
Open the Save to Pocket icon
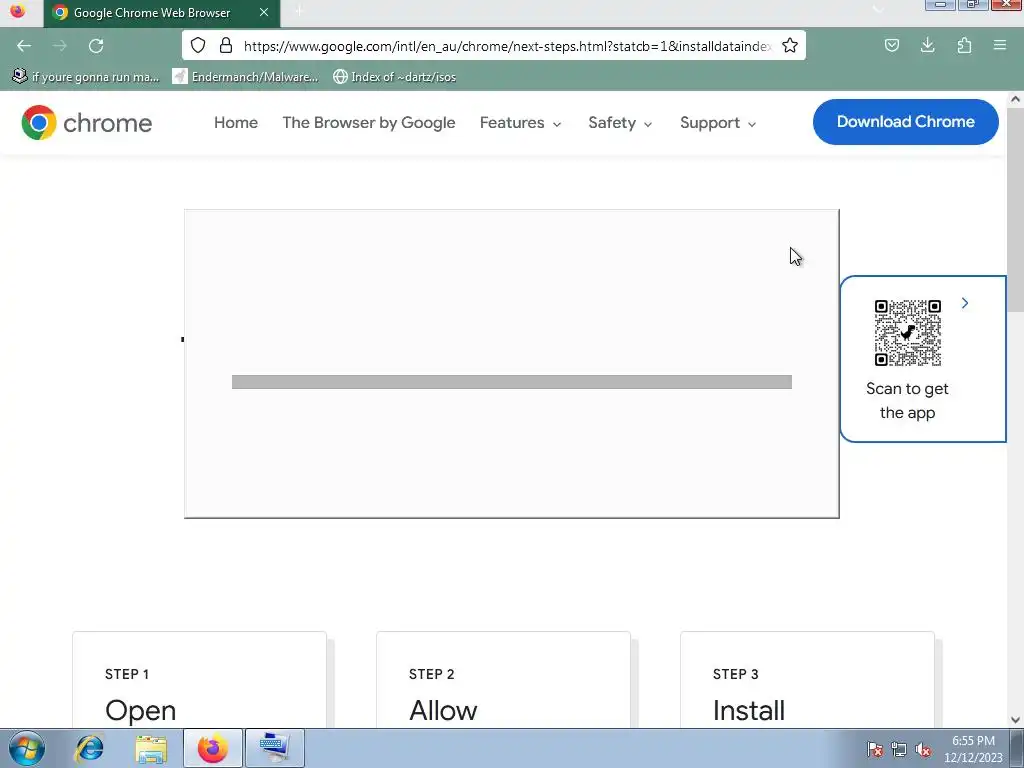coord(891,45)
